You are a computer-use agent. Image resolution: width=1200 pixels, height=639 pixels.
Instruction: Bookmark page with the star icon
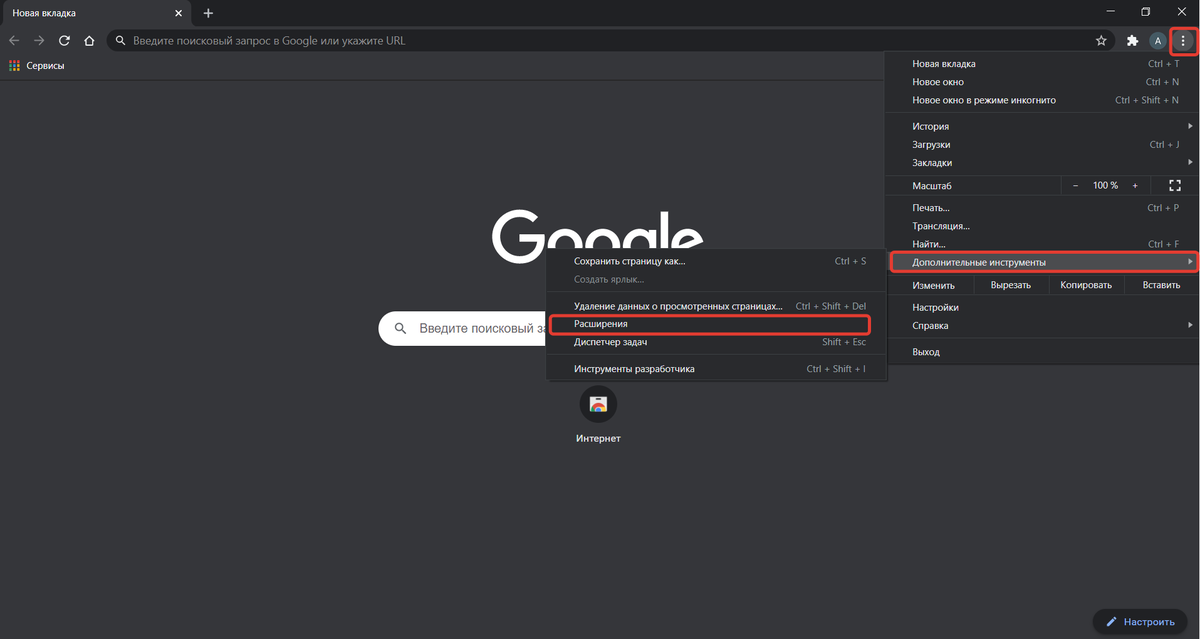point(1101,41)
